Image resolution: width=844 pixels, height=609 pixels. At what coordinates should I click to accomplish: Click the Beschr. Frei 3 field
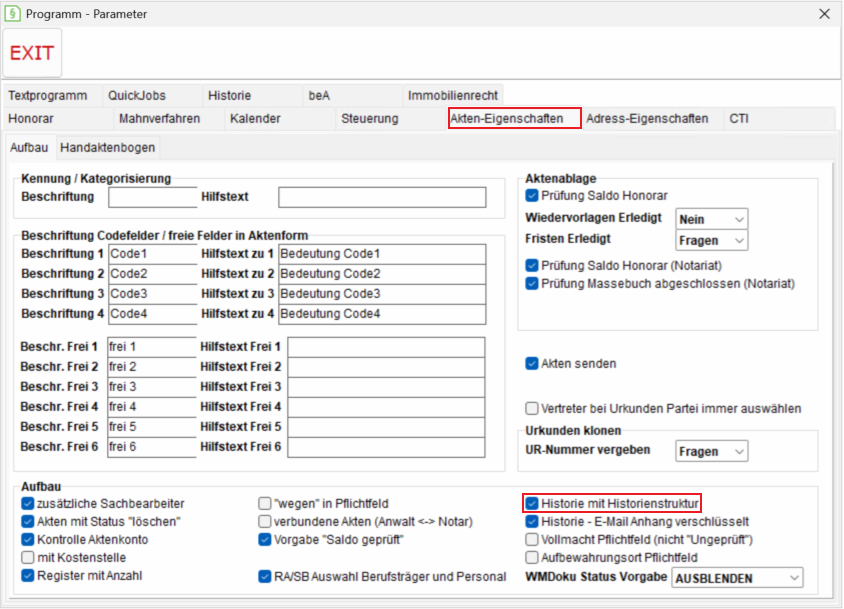click(152, 387)
